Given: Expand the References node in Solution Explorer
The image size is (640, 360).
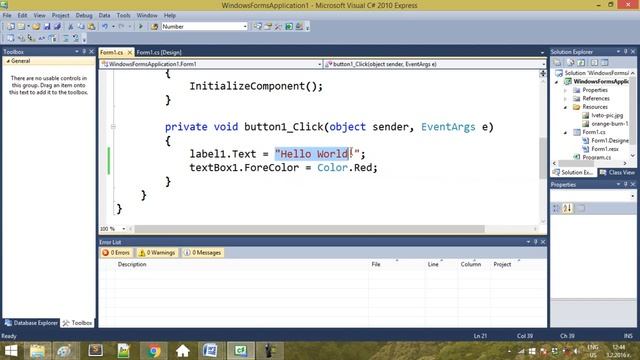Looking at the screenshot, I should 566,99.
